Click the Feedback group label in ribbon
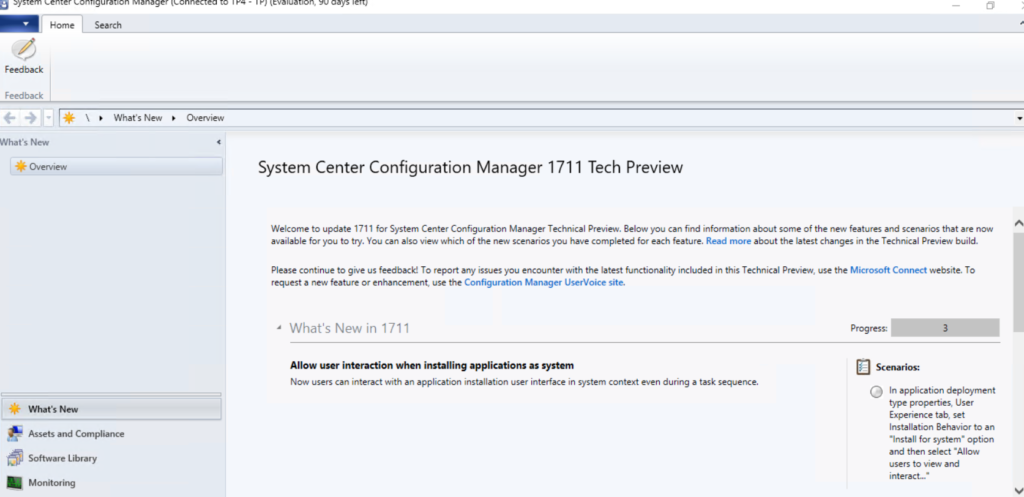 [24, 95]
